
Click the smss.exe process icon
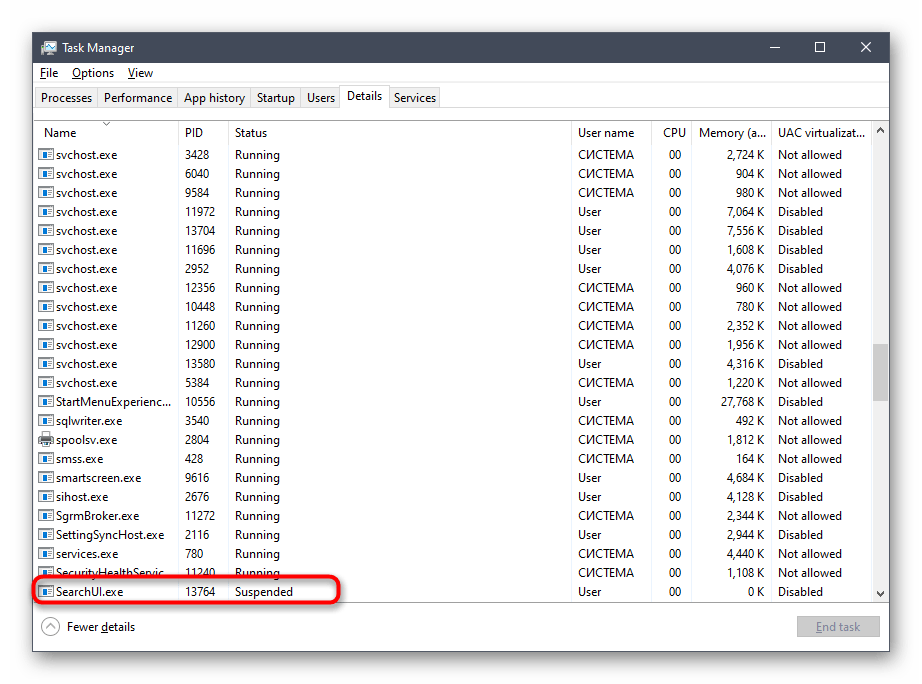pos(46,459)
